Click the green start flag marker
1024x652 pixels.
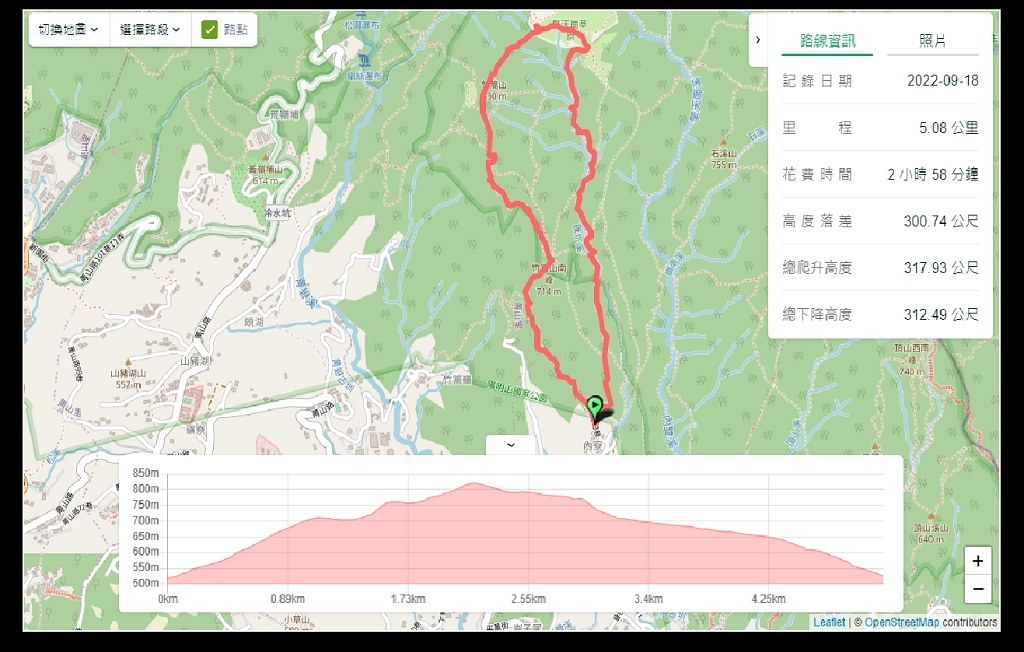(x=594, y=408)
